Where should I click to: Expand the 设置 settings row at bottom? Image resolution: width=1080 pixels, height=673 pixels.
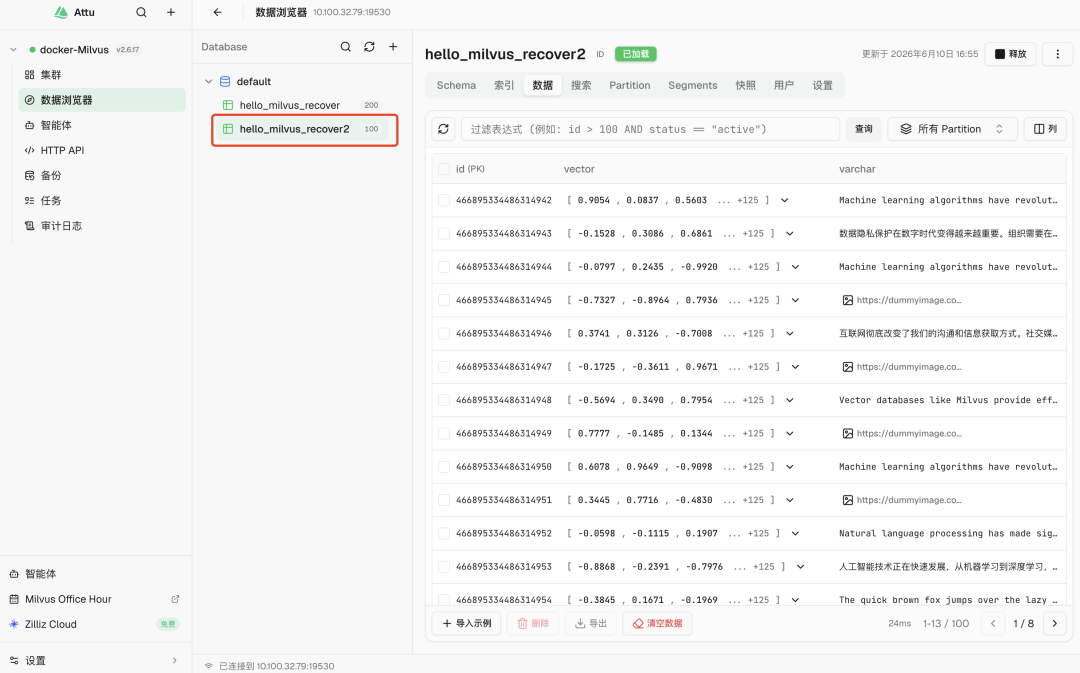pyautogui.click(x=95, y=661)
